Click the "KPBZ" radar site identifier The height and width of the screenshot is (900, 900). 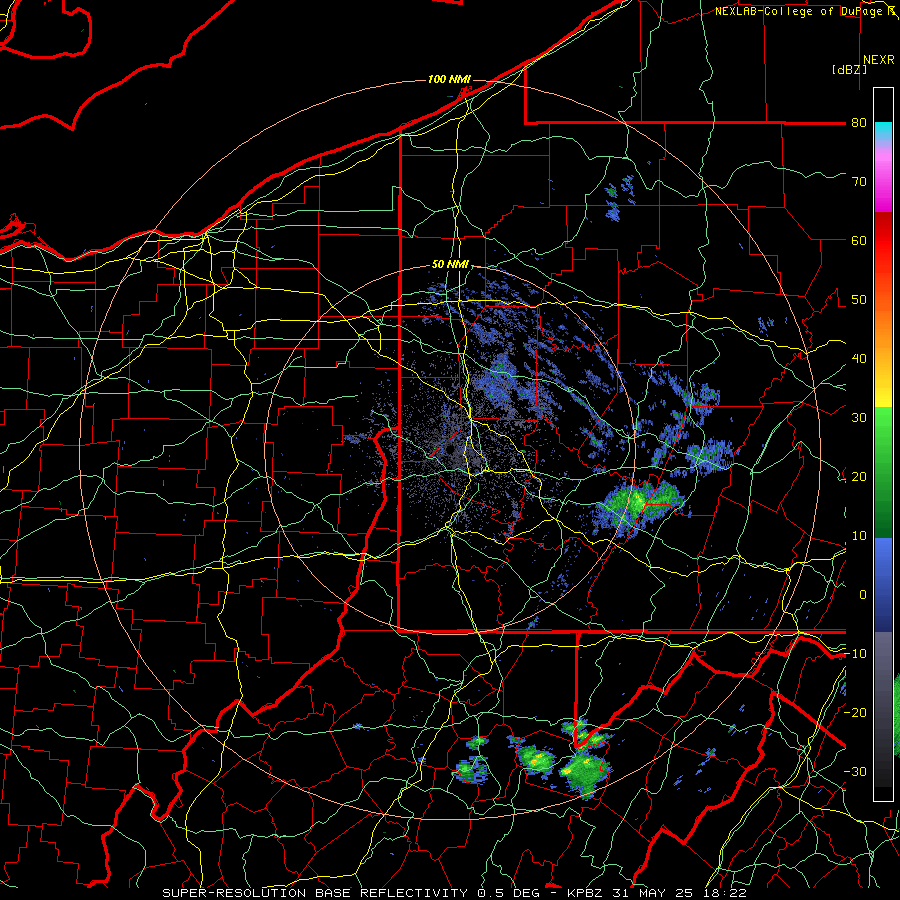tap(585, 893)
